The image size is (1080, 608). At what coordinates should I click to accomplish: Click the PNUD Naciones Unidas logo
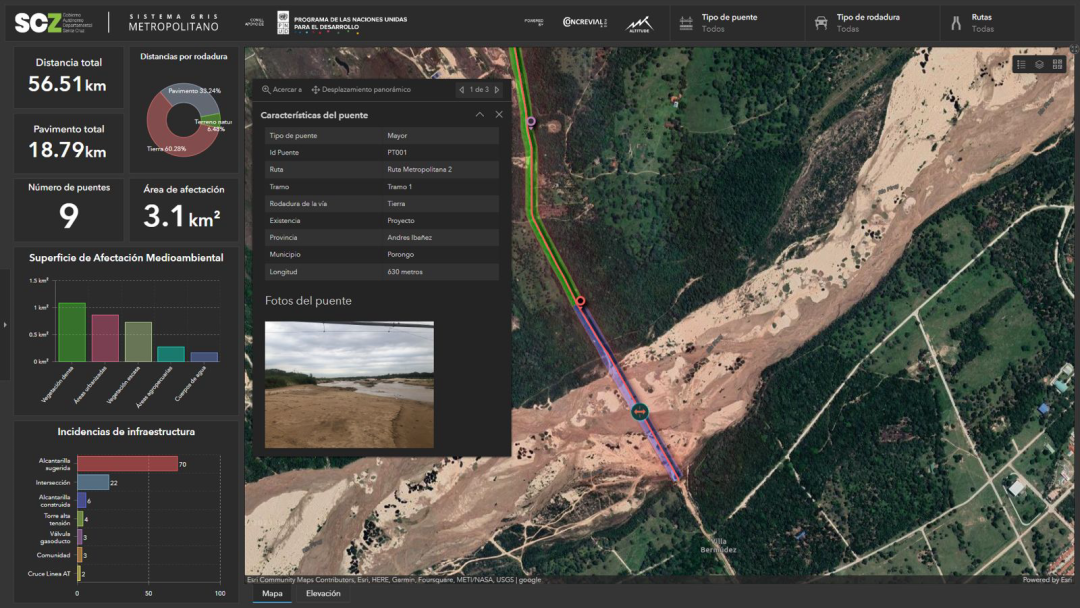[342, 23]
